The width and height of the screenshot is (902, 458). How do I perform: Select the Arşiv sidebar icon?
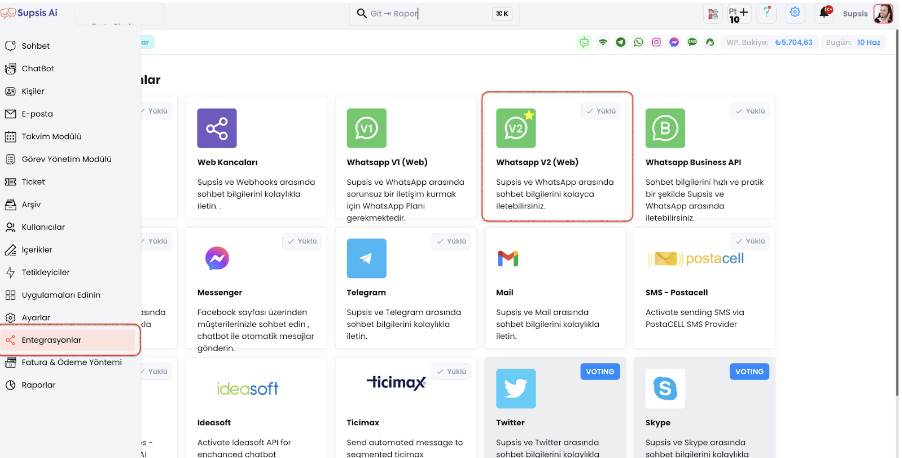(10, 204)
